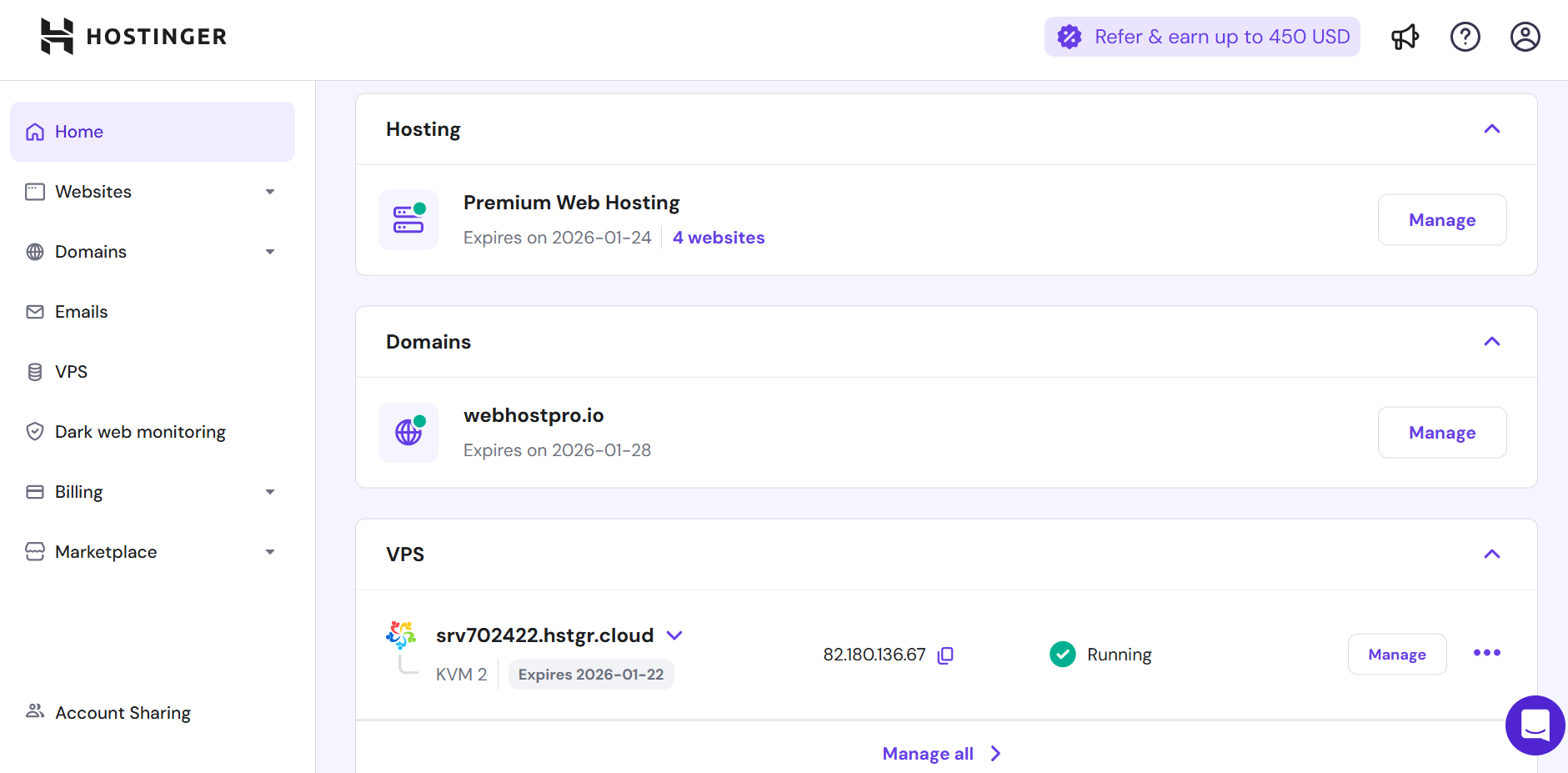Open the 4 websites link
This screenshot has height=773, width=1568.
coord(719,238)
